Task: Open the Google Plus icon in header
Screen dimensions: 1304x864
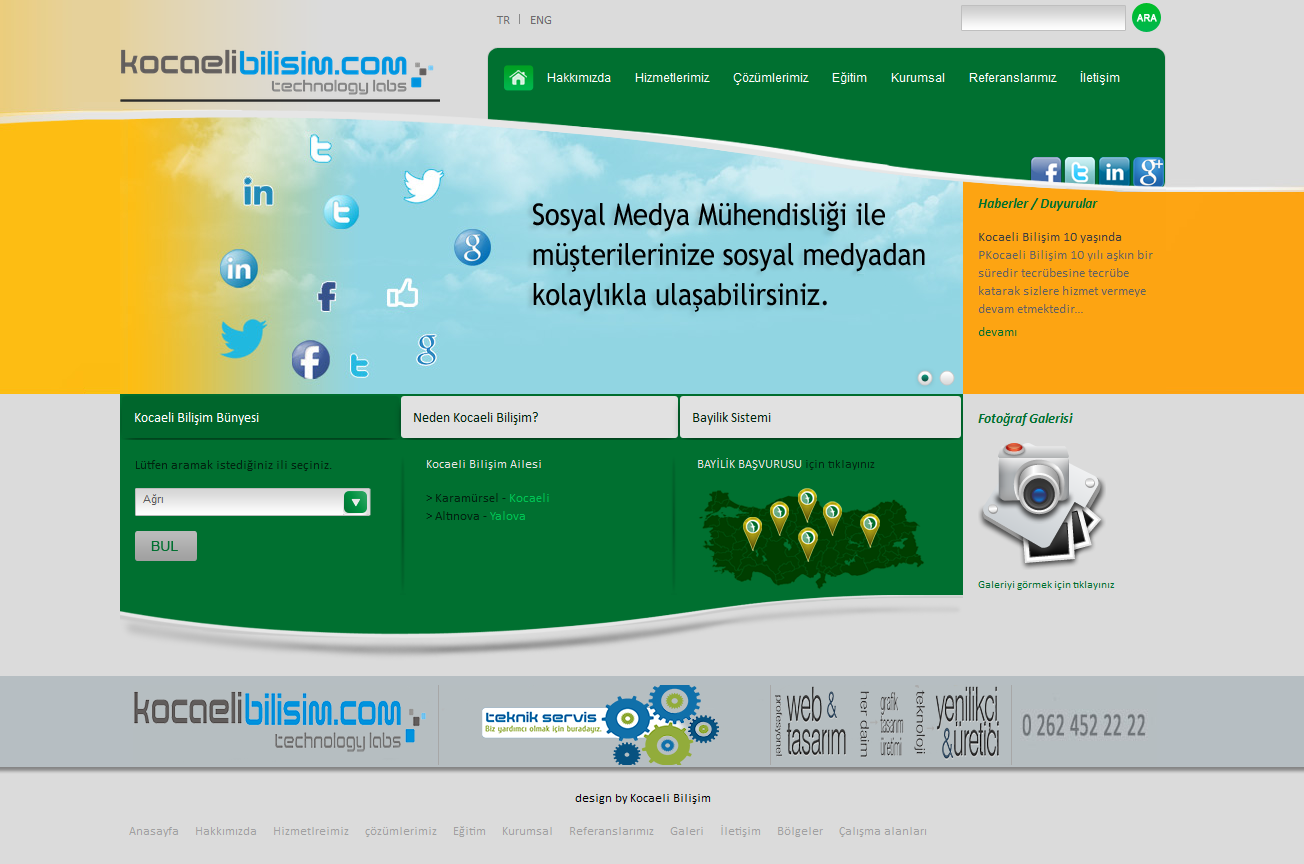Action: 1148,172
